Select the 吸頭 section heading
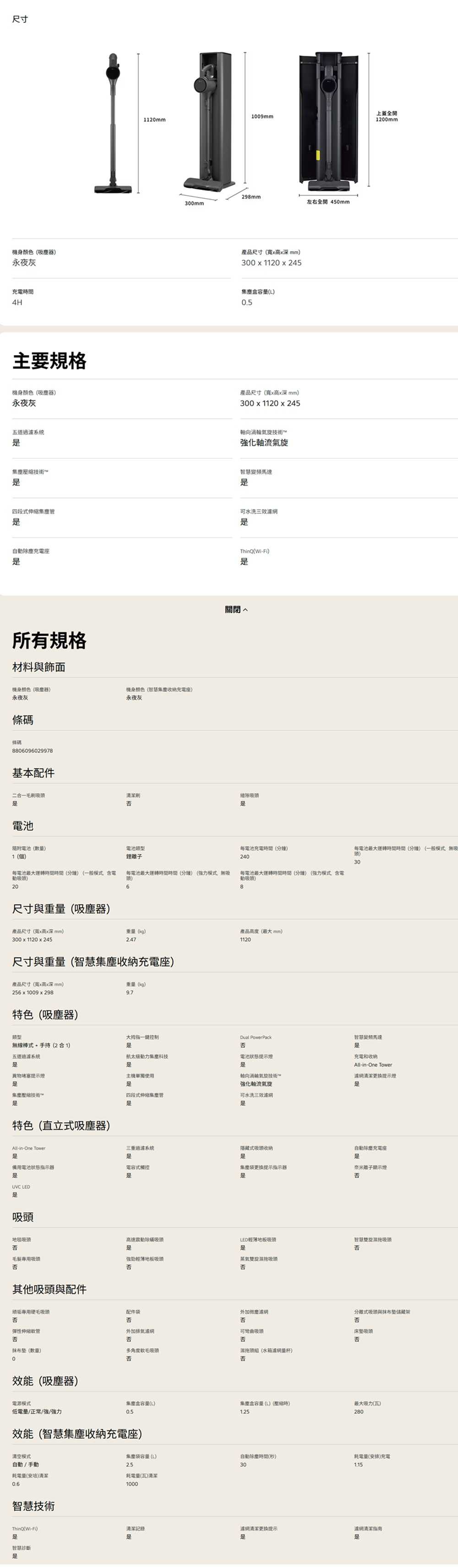458x1568 pixels. click(x=22, y=1217)
